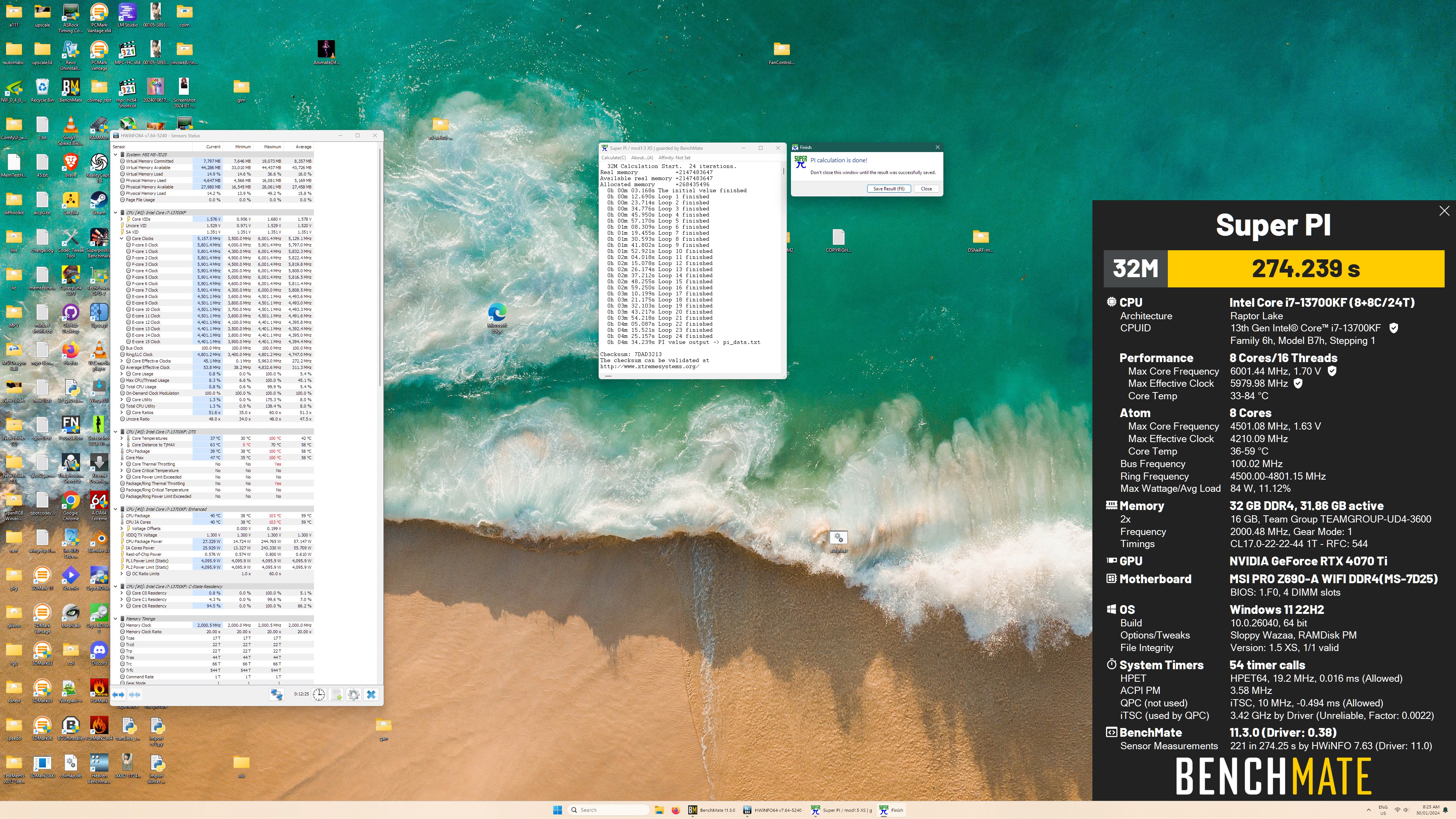Open the About...(A) menu in Super PI
Viewport: 1456px width, 819px height.
pyautogui.click(x=642, y=158)
